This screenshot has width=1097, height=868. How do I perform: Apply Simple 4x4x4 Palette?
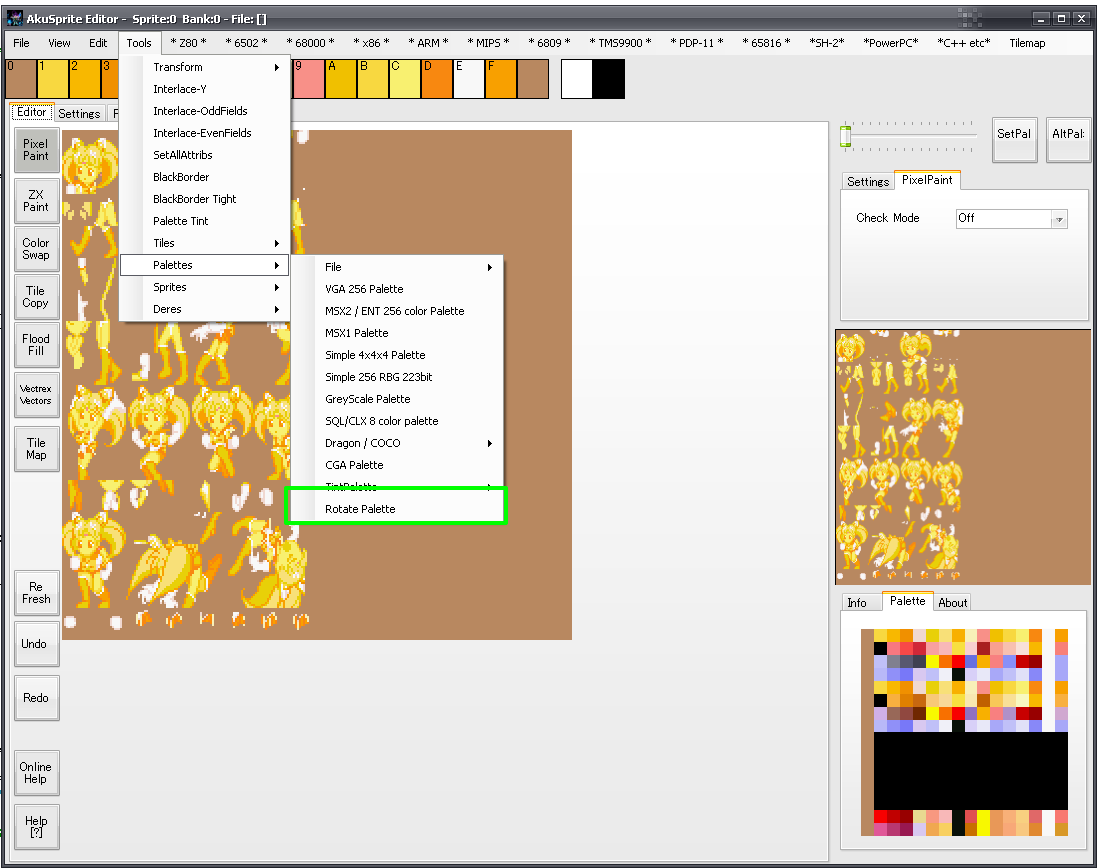pyautogui.click(x=397, y=355)
